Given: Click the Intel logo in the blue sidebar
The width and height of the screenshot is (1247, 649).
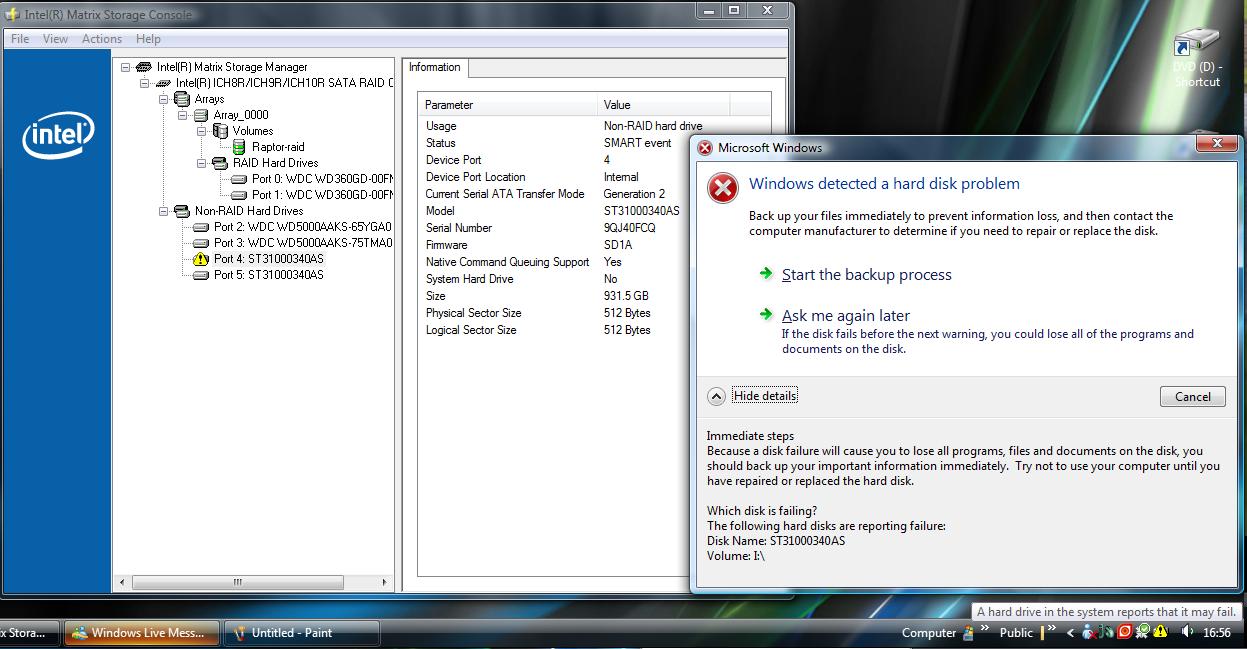Looking at the screenshot, I should 58,135.
